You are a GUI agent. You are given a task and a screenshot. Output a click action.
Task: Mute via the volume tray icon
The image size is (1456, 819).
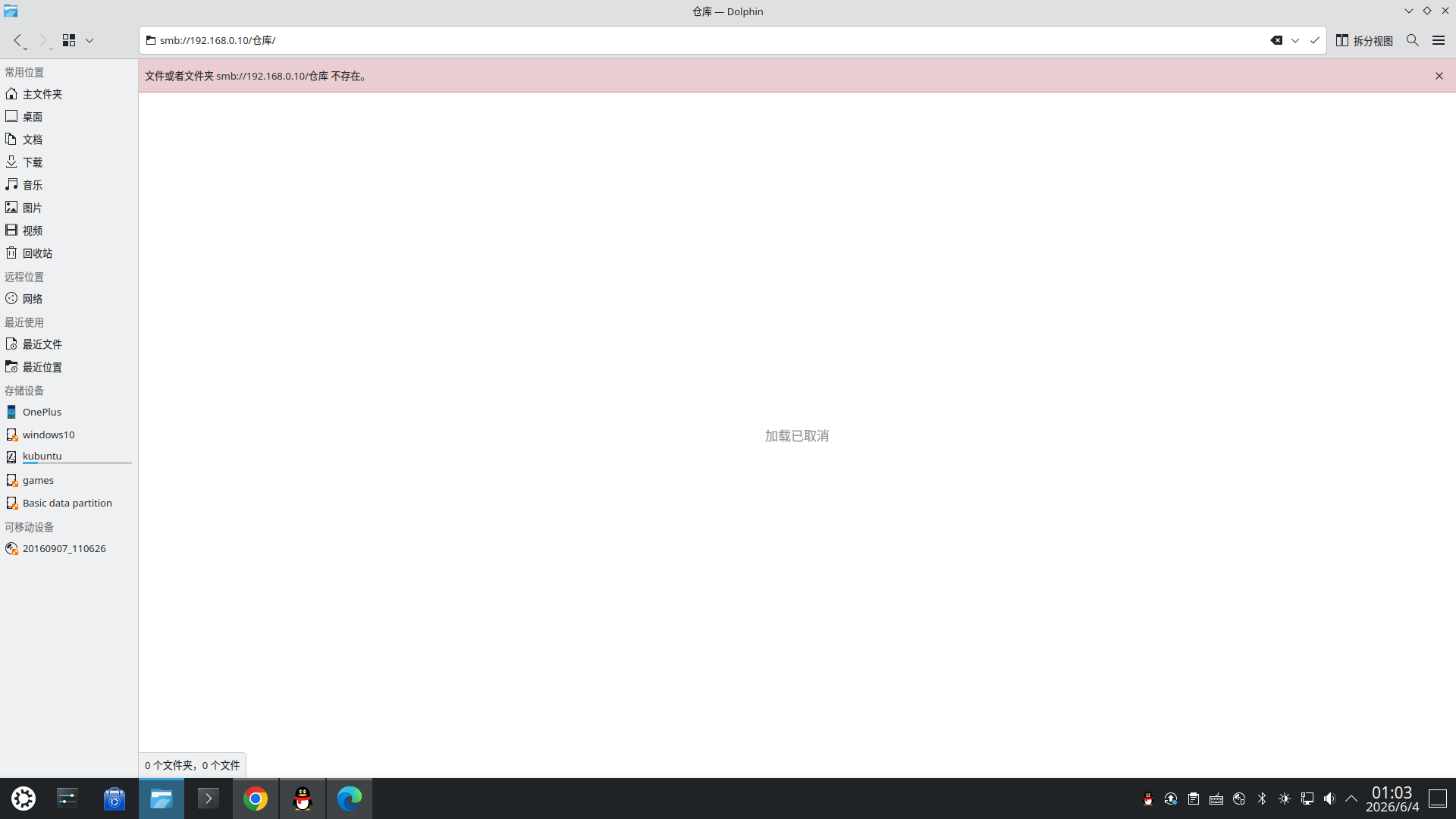point(1329,799)
